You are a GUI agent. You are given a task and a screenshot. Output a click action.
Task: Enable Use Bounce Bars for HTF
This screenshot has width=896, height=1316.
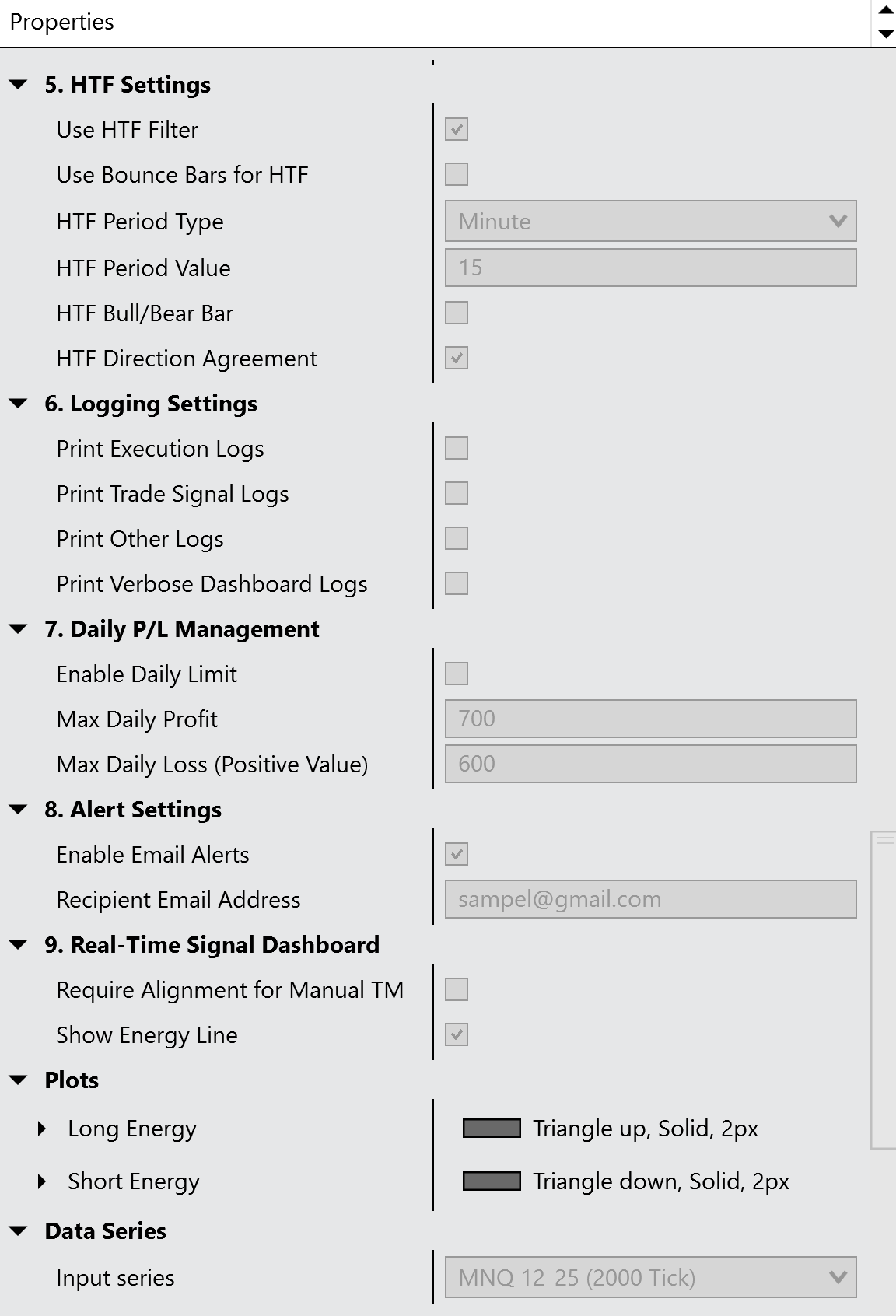pyautogui.click(x=457, y=174)
